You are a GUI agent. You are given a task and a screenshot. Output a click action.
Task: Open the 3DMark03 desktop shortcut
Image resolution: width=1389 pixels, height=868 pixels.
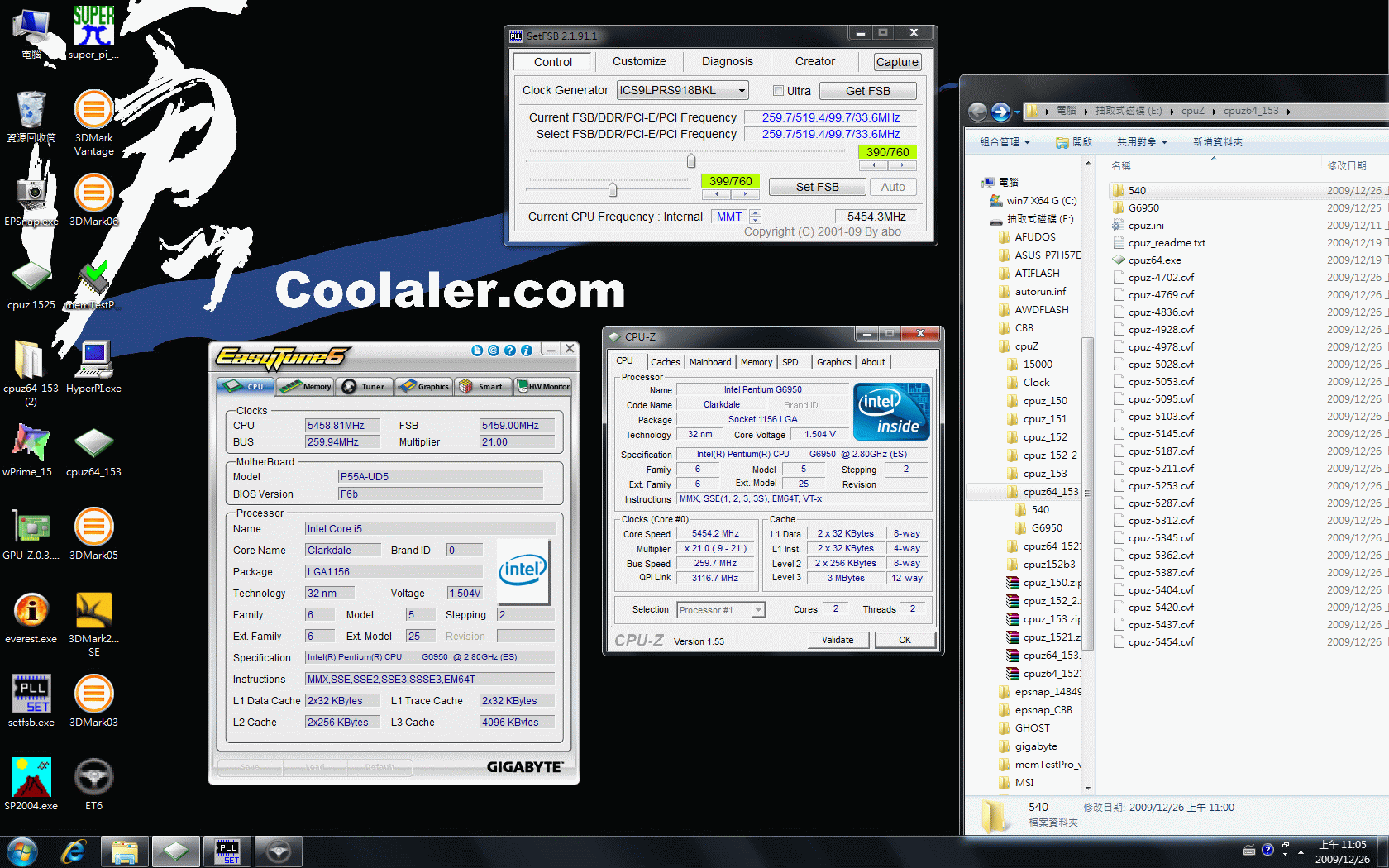click(93, 701)
